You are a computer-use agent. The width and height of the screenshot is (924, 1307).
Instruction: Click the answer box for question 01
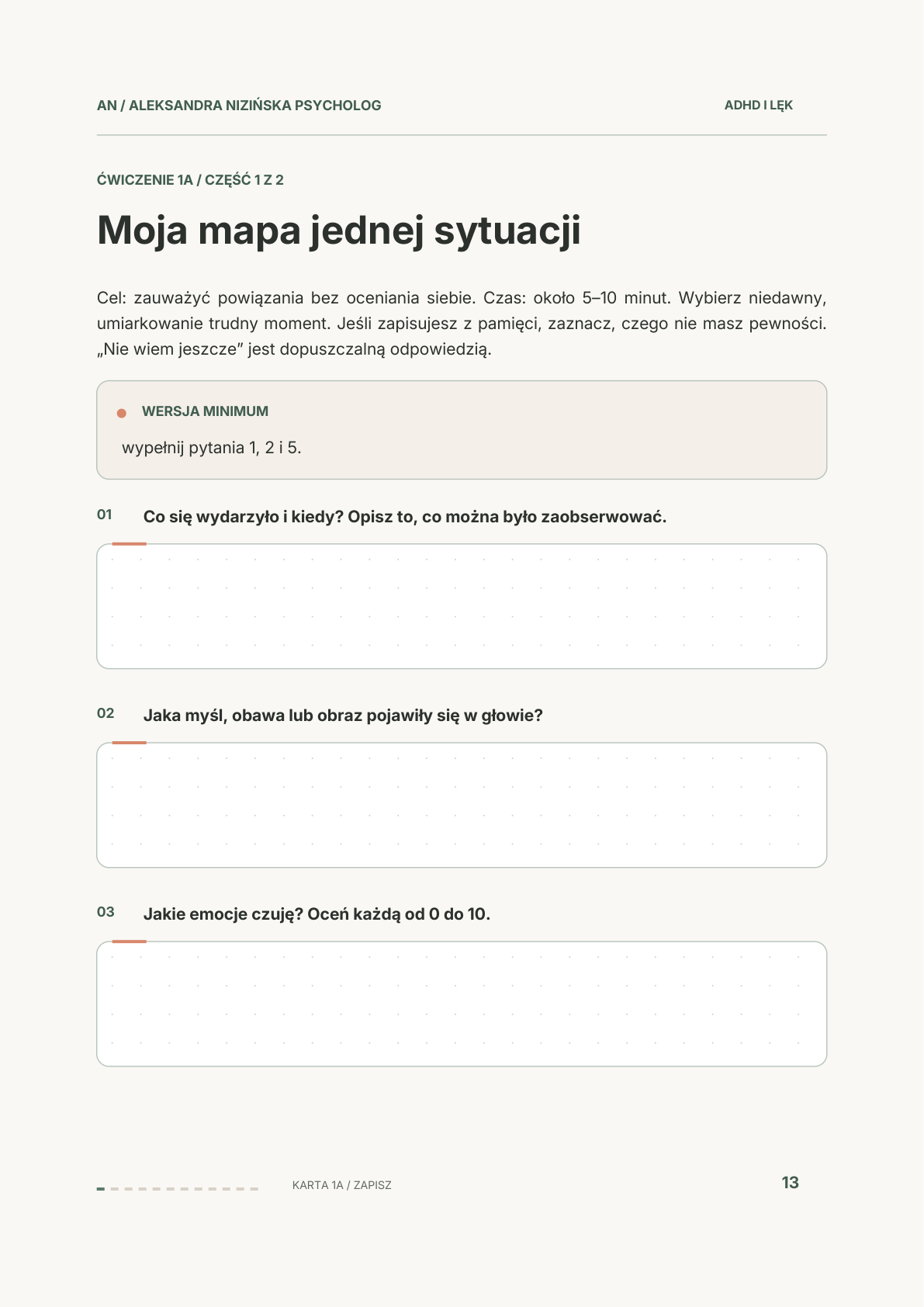[462, 606]
